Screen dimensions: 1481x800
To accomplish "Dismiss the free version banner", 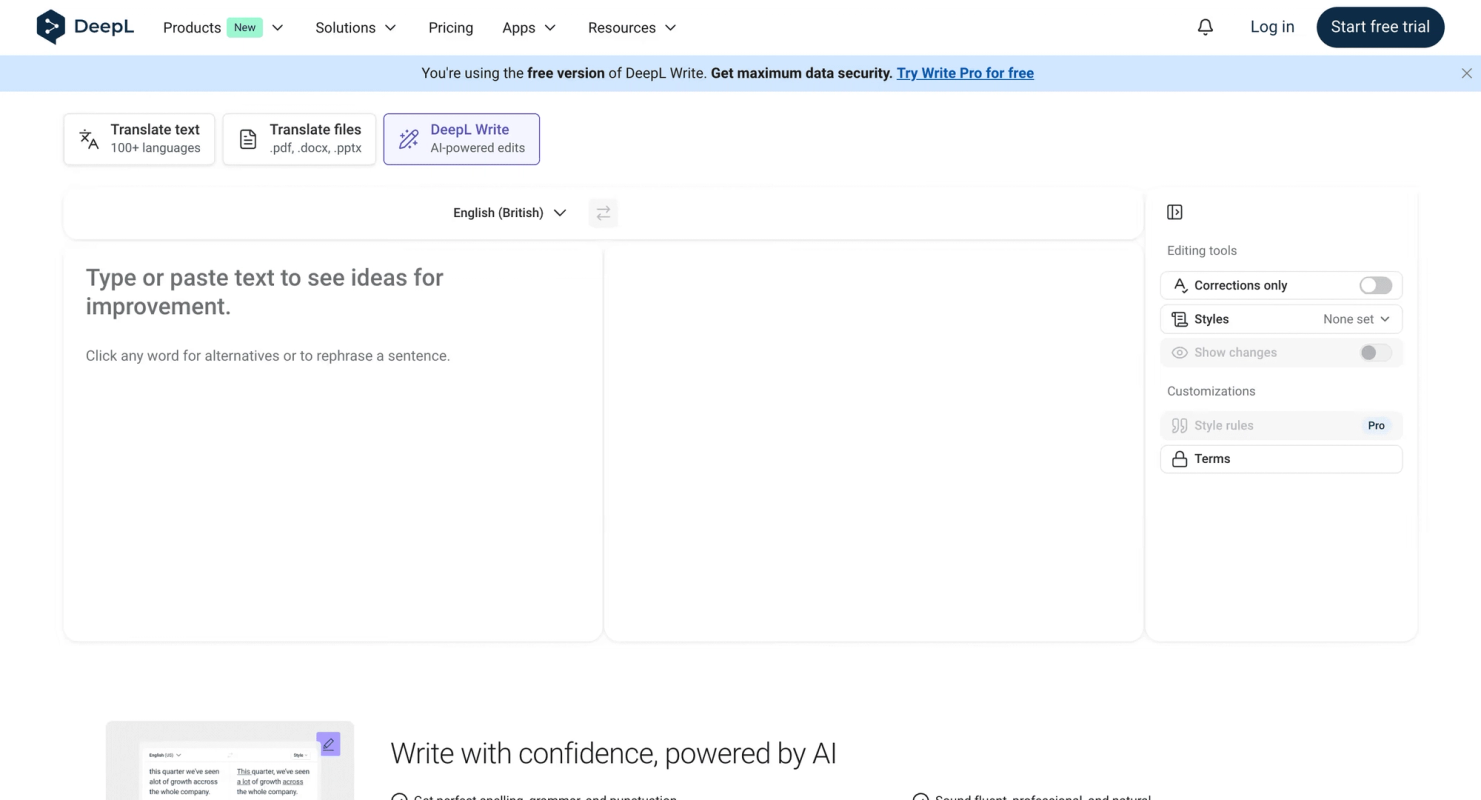I will point(1466,73).
